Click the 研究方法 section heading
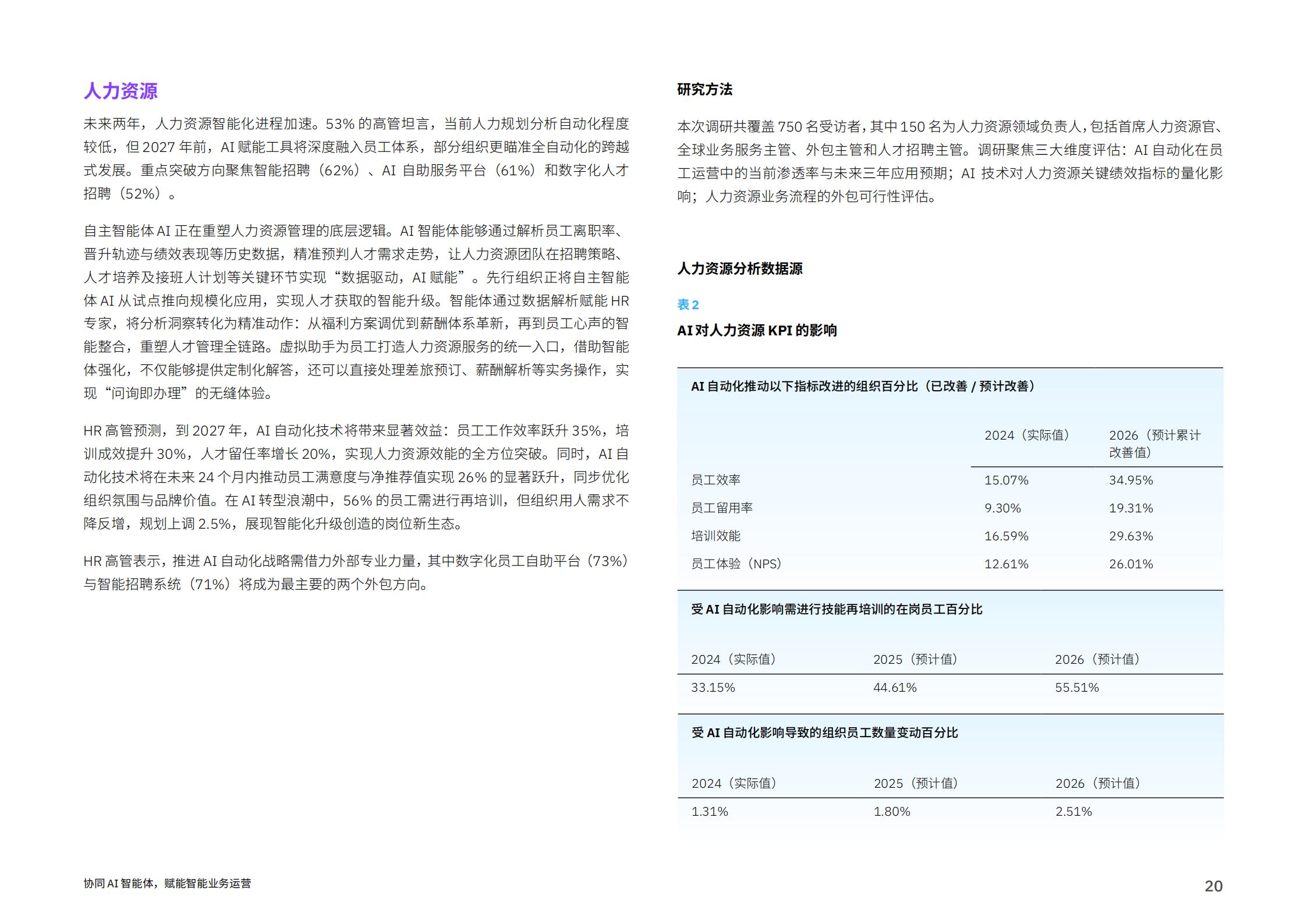1307x924 pixels. tap(704, 90)
